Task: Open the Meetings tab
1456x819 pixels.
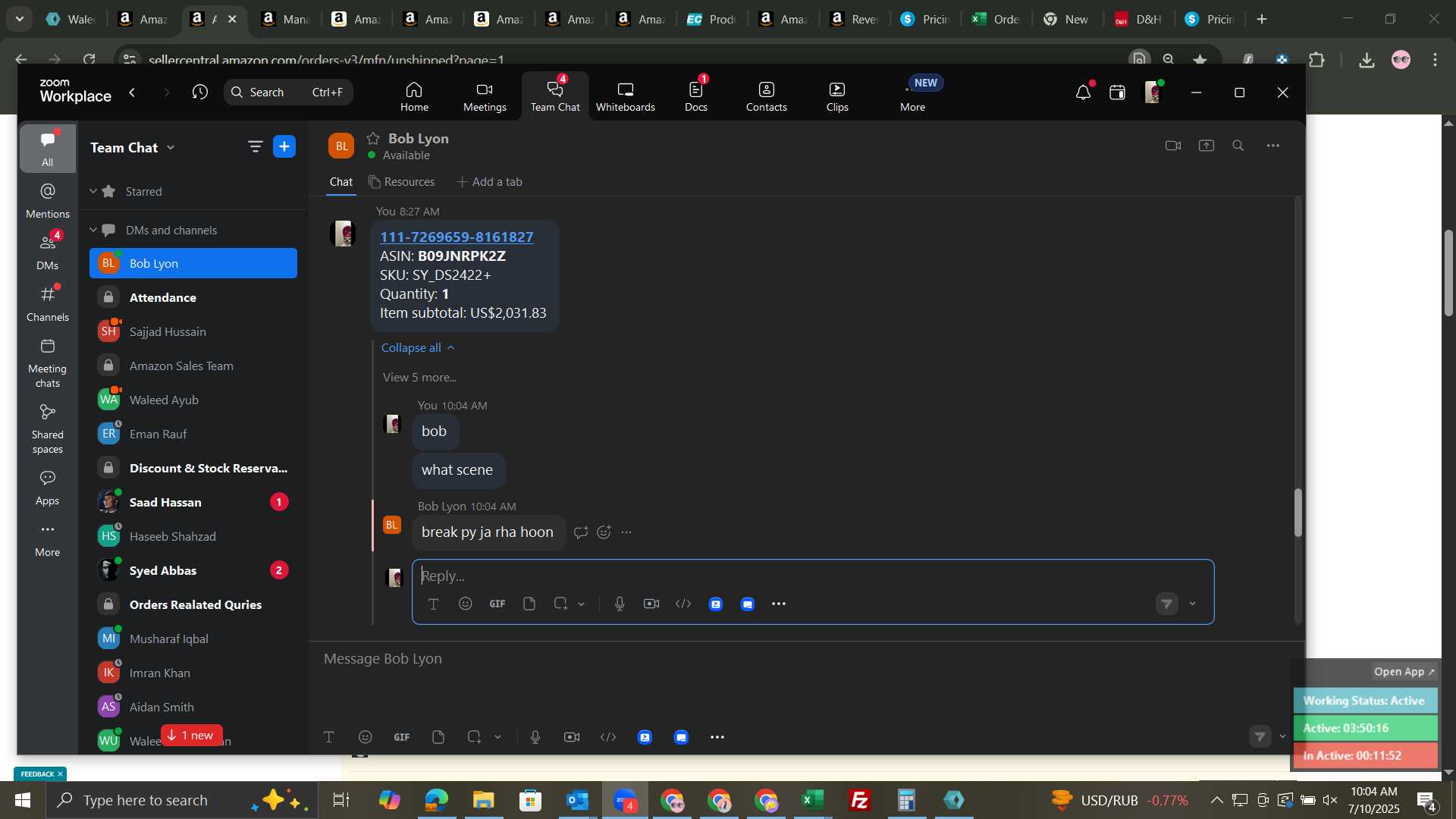Action: click(485, 96)
